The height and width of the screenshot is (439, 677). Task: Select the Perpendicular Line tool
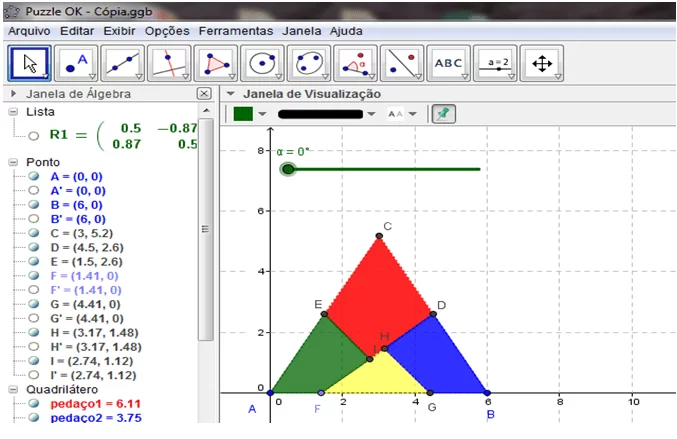coord(169,63)
